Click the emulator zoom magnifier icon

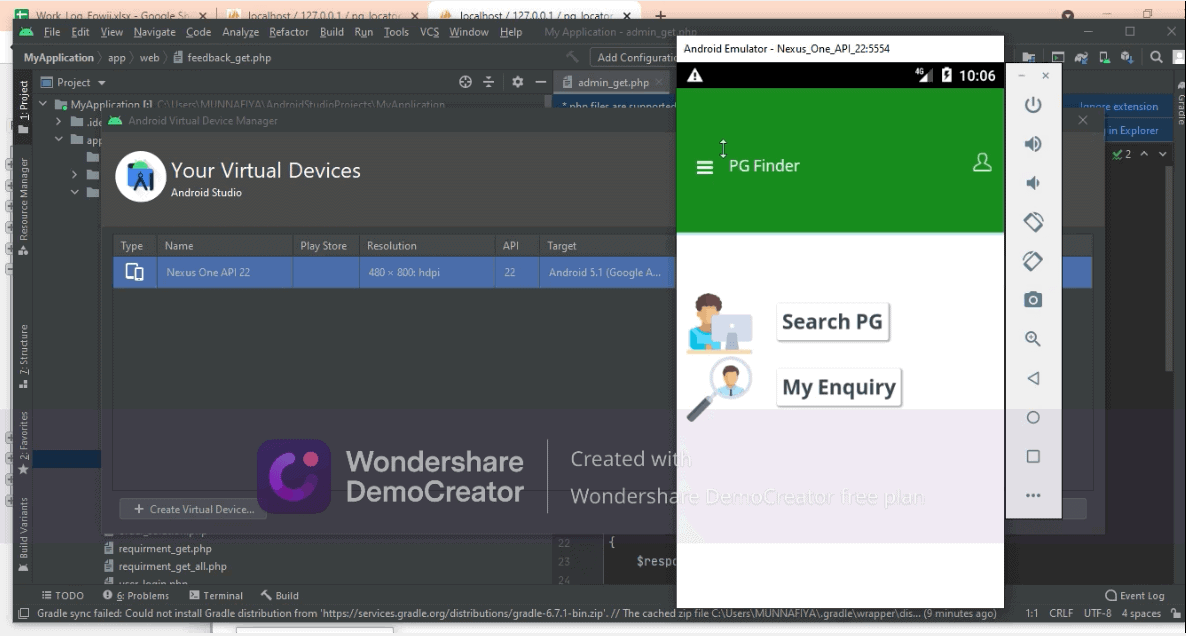1033,339
